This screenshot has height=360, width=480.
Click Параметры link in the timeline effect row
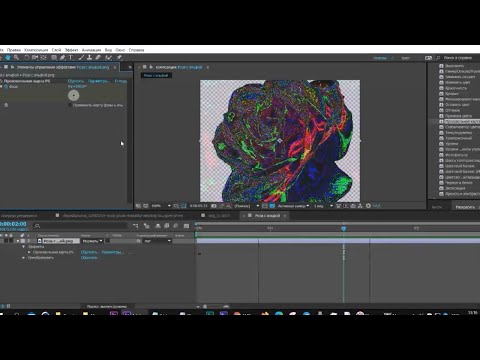pos(112,252)
